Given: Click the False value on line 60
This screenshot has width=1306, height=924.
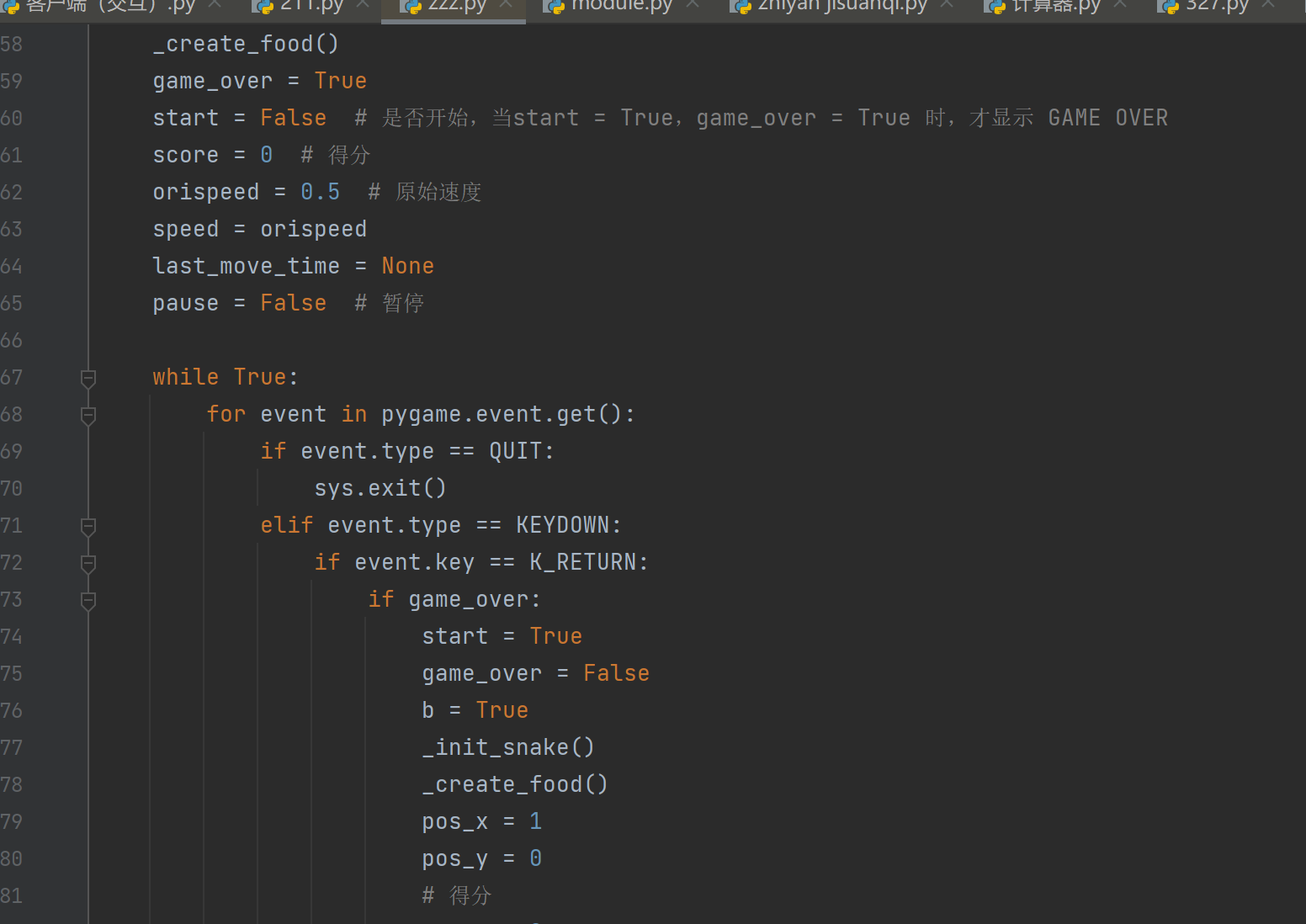Looking at the screenshot, I should [293, 118].
